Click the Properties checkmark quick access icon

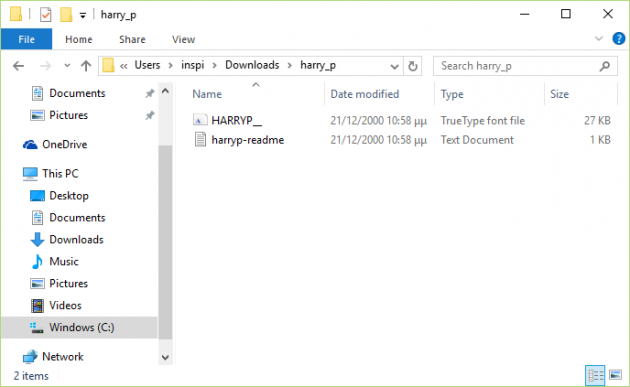click(45, 15)
